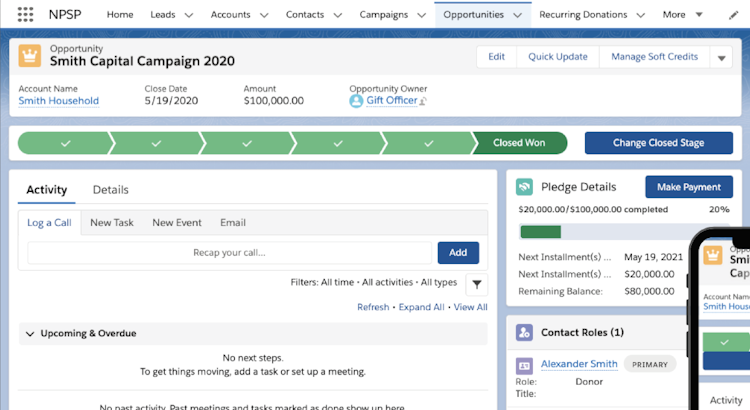Click the pledge completion progress bar
750x410 pixels.
click(x=625, y=232)
